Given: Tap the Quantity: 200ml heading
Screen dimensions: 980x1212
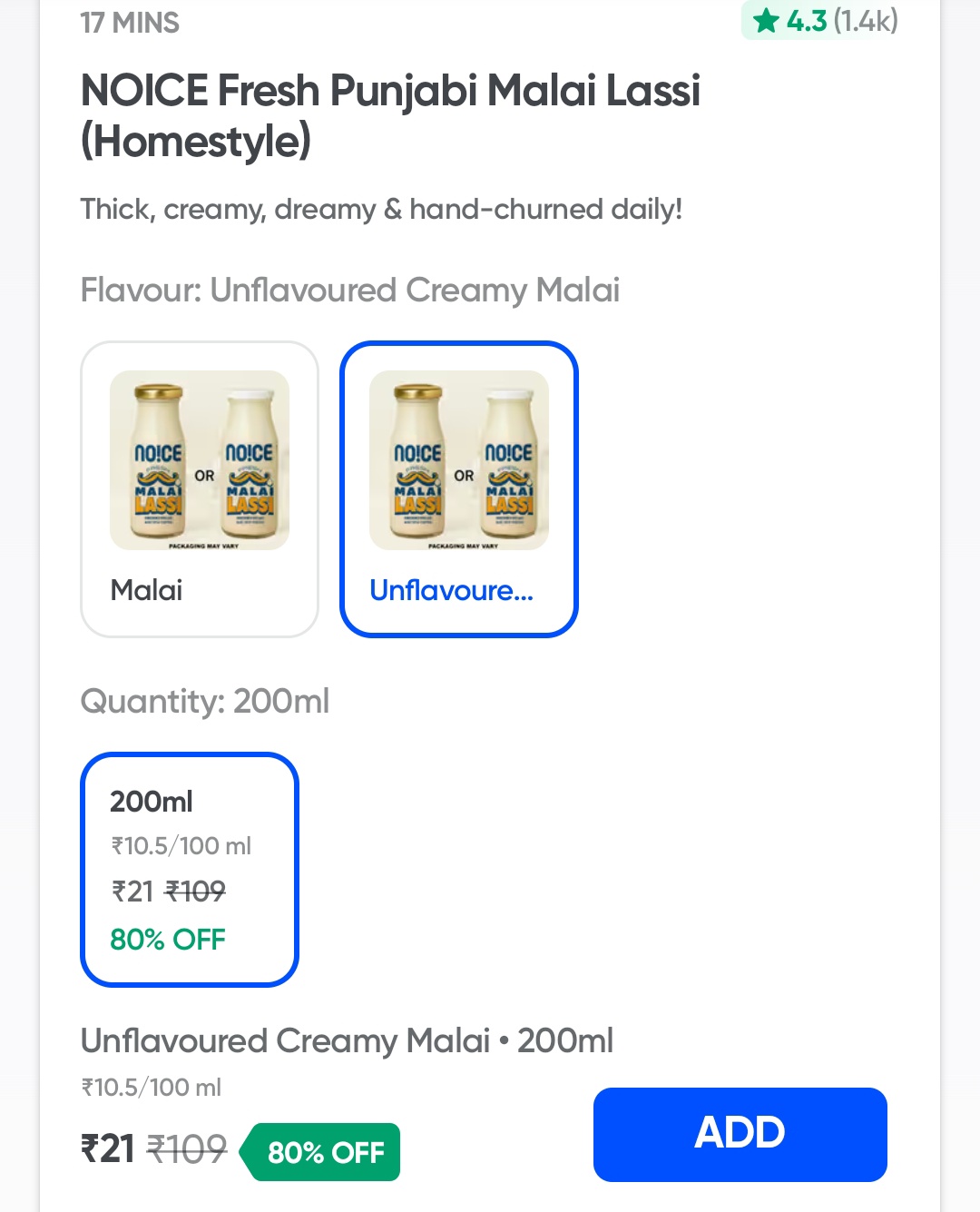Looking at the screenshot, I should click(x=205, y=701).
